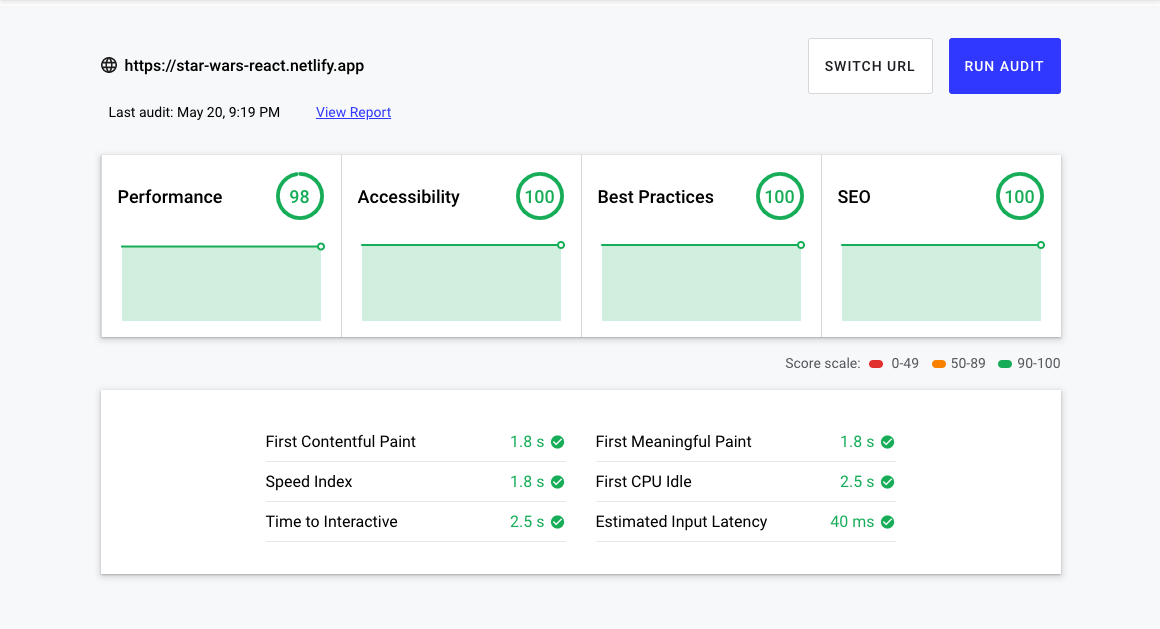This screenshot has height=629, width=1160.
Task: Click the red 0-49 score scale swatch
Action: [877, 364]
